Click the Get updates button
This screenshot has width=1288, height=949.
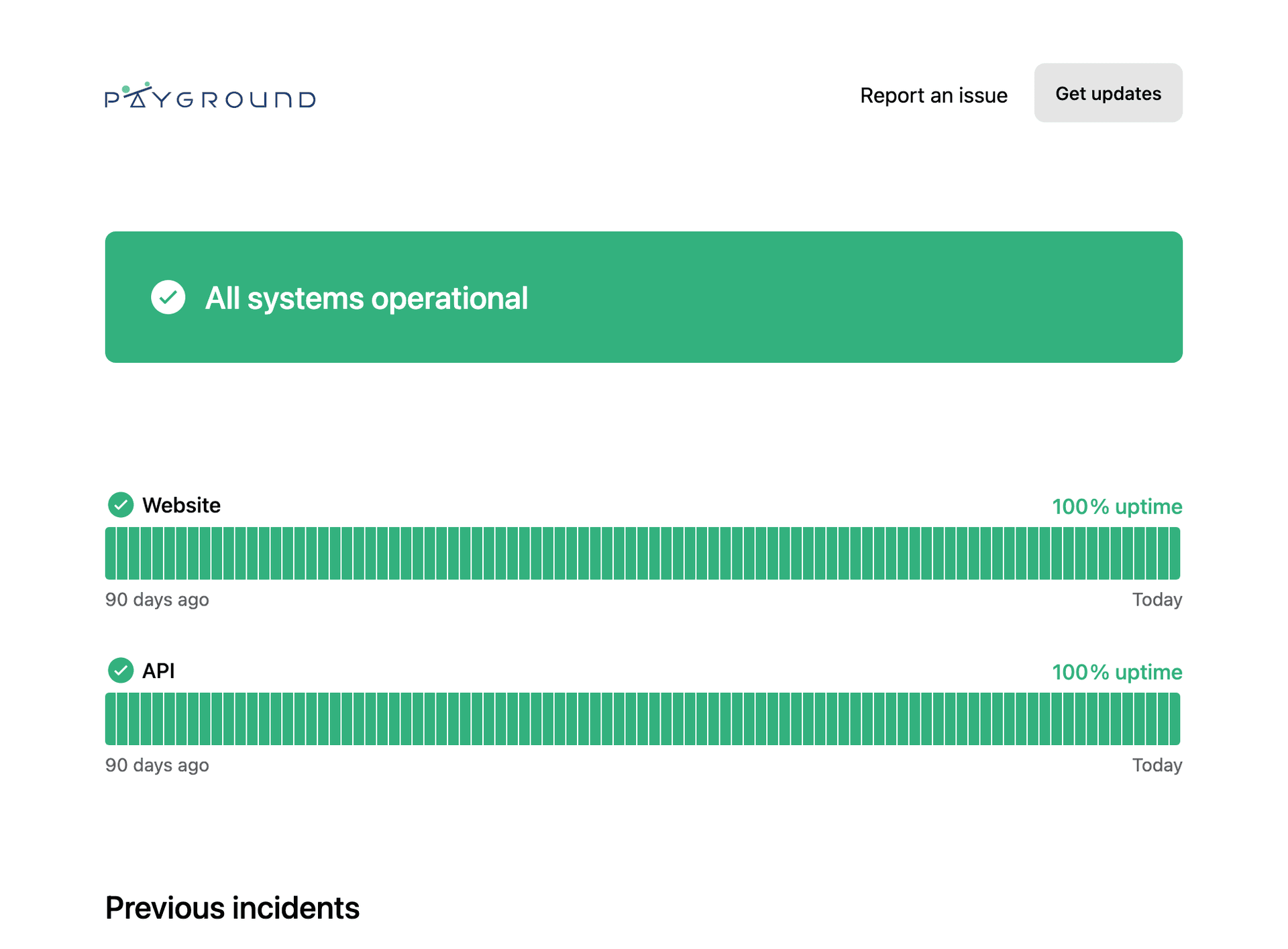pyautogui.click(x=1108, y=93)
